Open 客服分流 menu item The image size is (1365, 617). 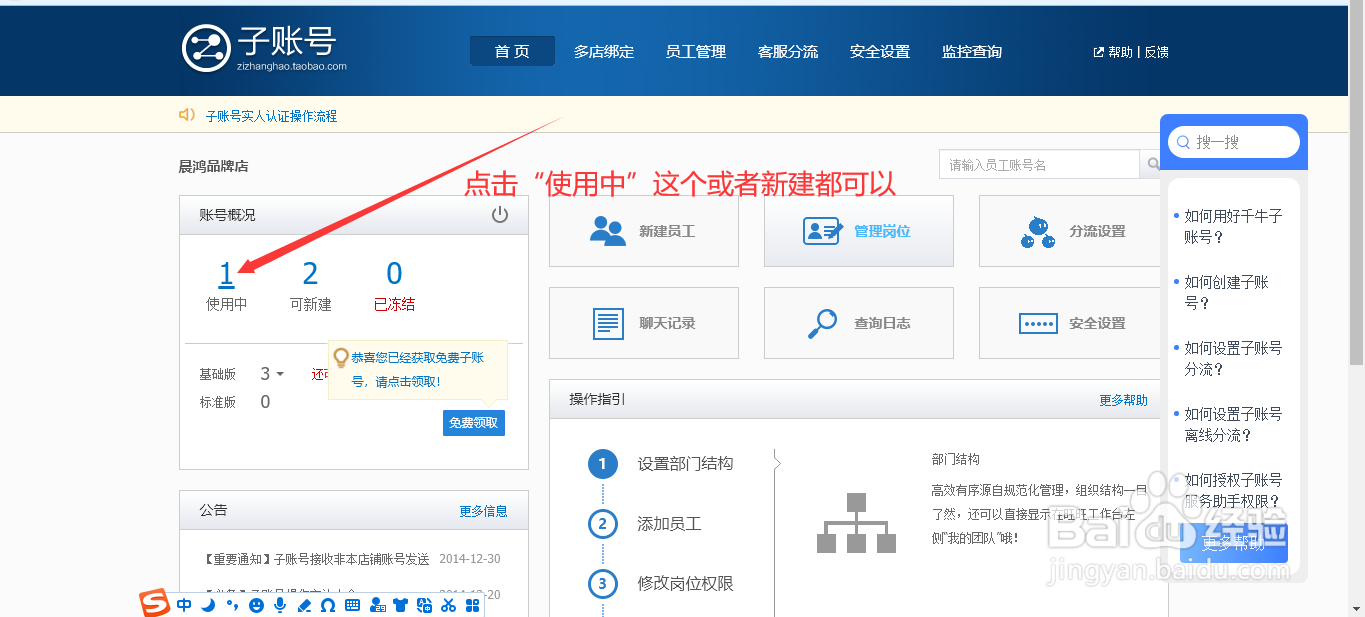(x=788, y=52)
